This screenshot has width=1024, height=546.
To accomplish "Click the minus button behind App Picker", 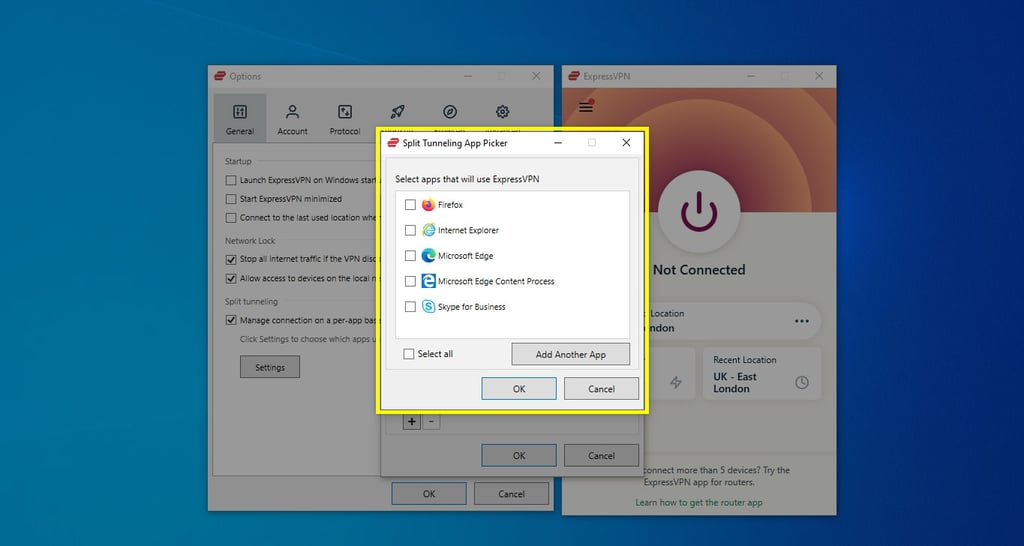I will point(431,422).
